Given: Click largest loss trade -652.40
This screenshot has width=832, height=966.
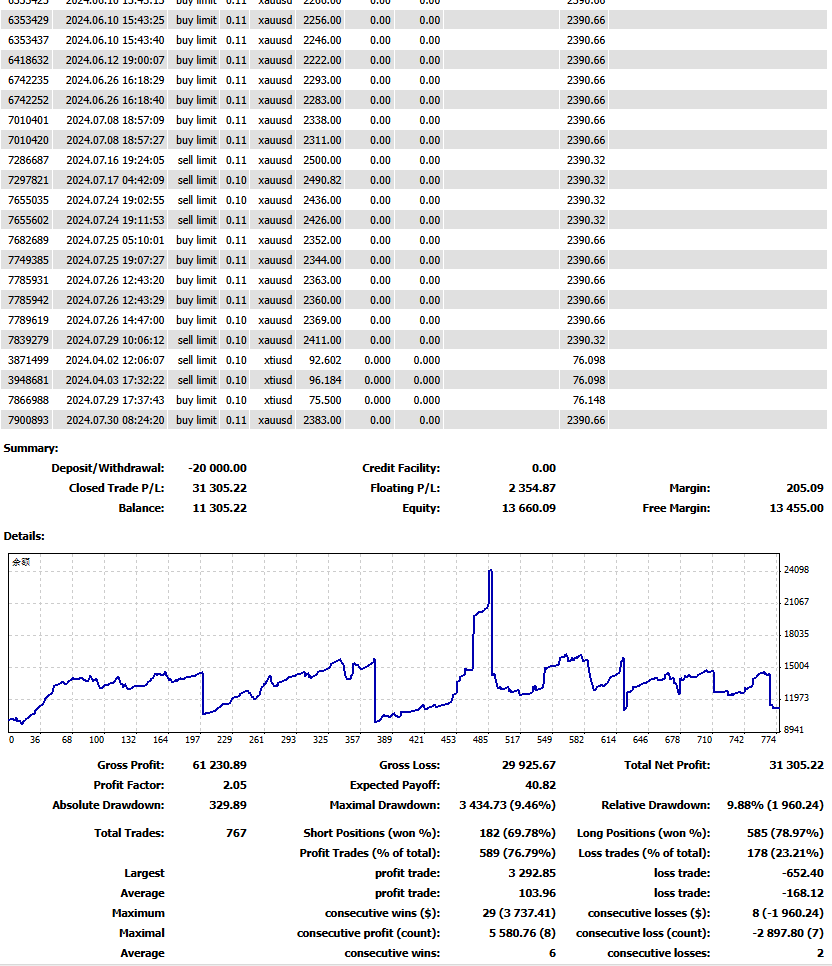Looking at the screenshot, I should tap(802, 873).
